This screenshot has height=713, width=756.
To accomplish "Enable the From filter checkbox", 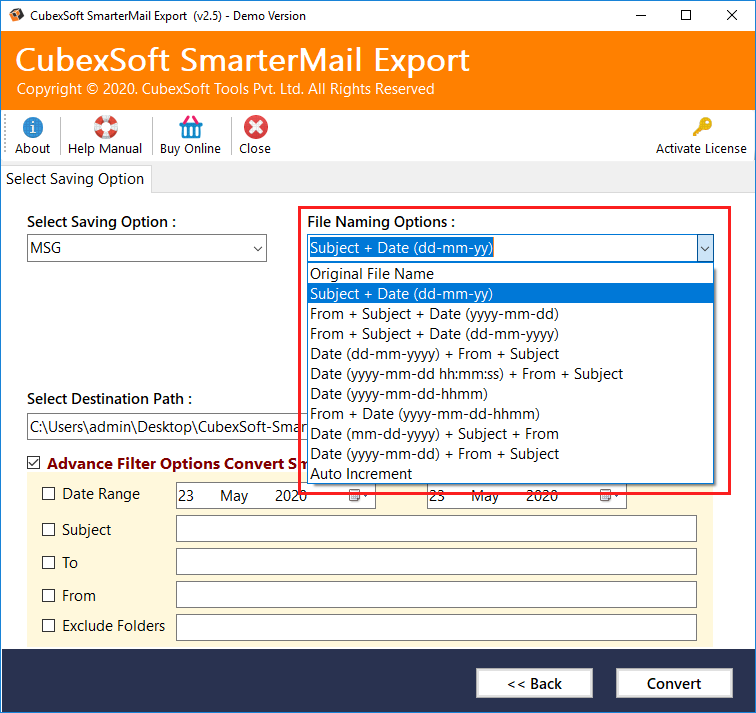I will [x=48, y=595].
